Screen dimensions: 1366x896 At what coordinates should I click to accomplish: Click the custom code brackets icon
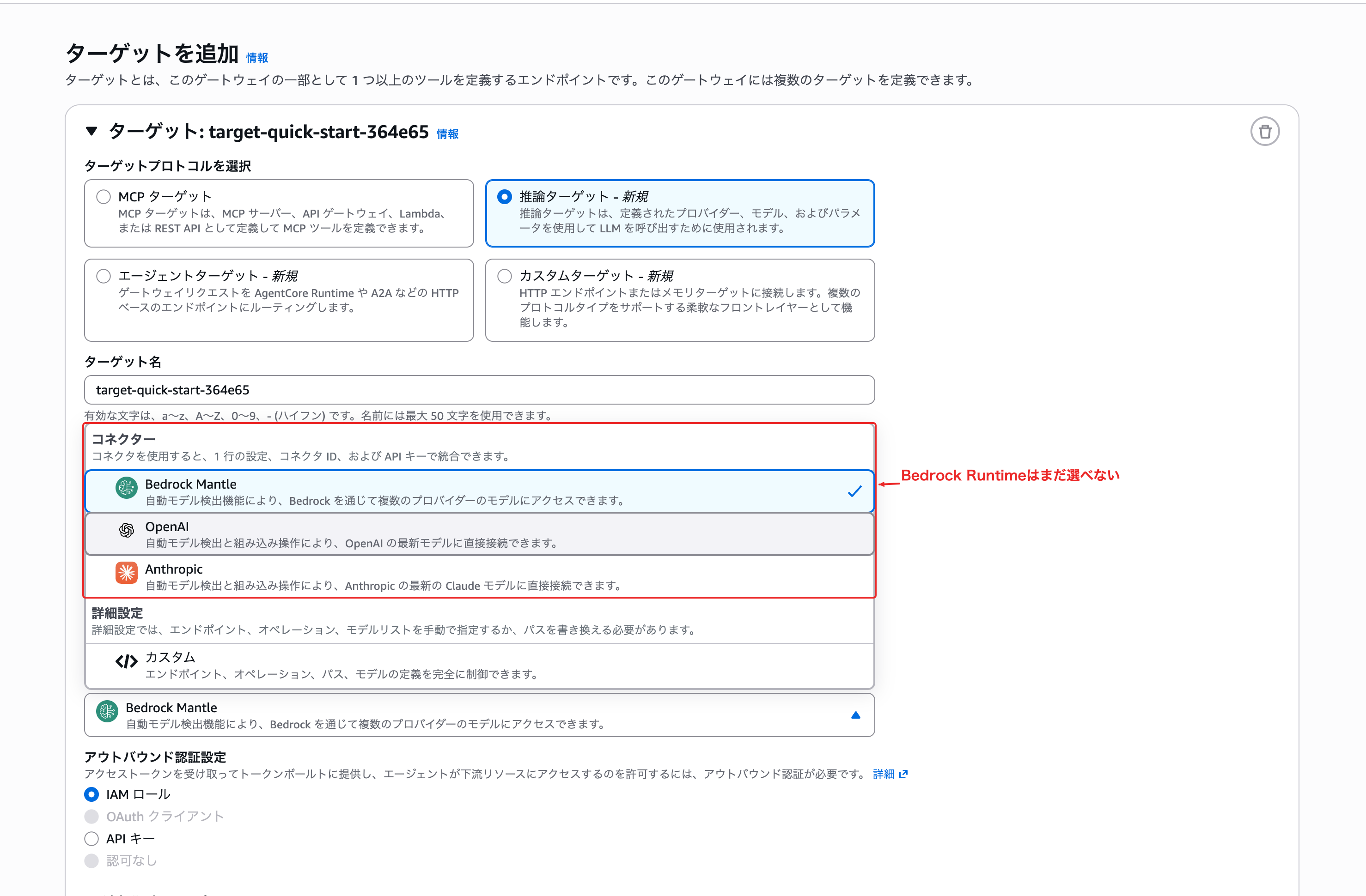126,662
